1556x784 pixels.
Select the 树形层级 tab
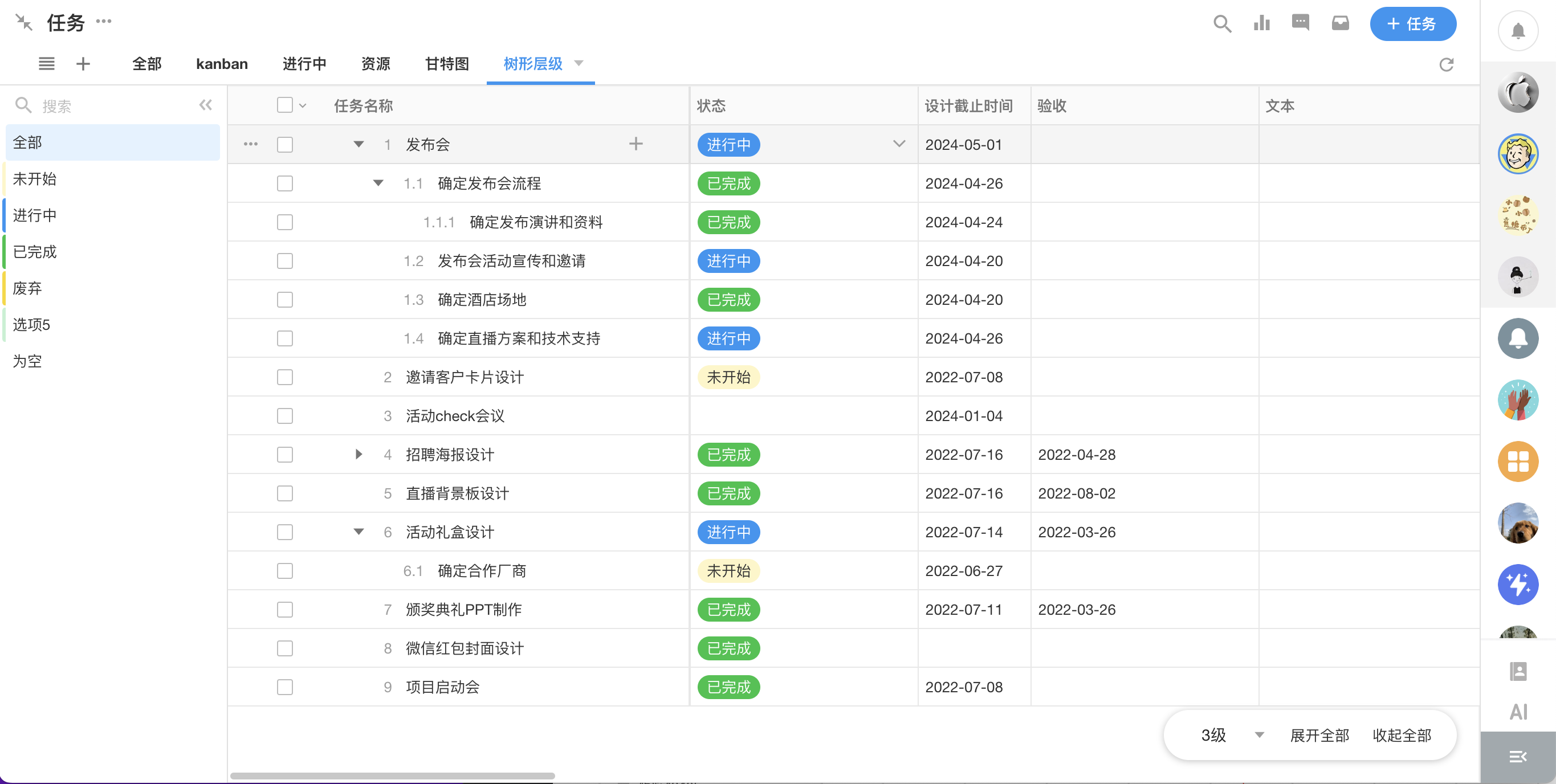pyautogui.click(x=533, y=63)
